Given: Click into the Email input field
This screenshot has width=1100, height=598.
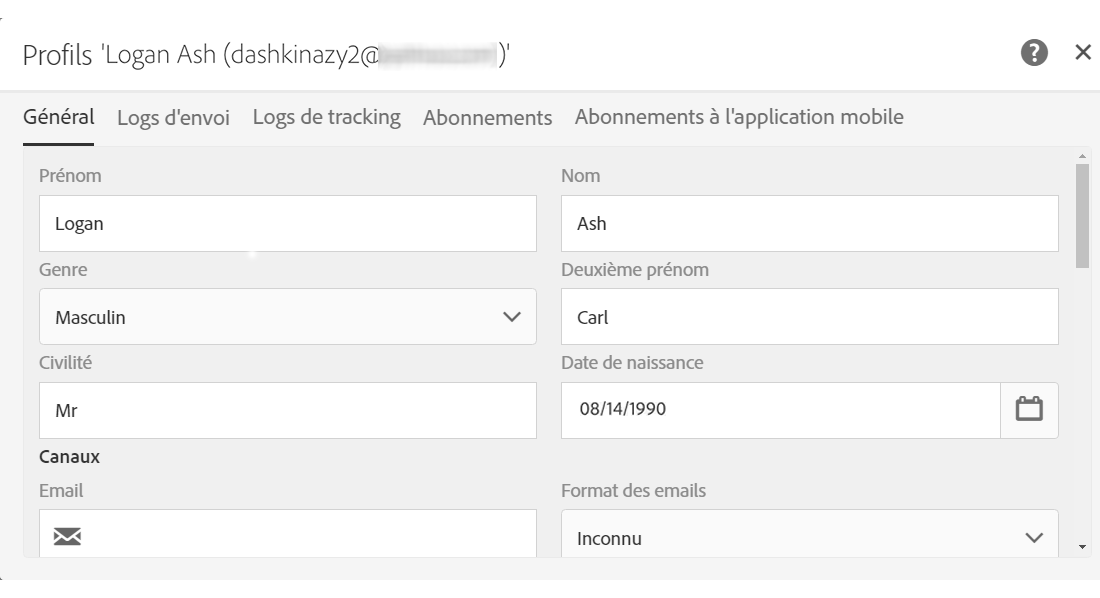Looking at the screenshot, I should [300, 536].
